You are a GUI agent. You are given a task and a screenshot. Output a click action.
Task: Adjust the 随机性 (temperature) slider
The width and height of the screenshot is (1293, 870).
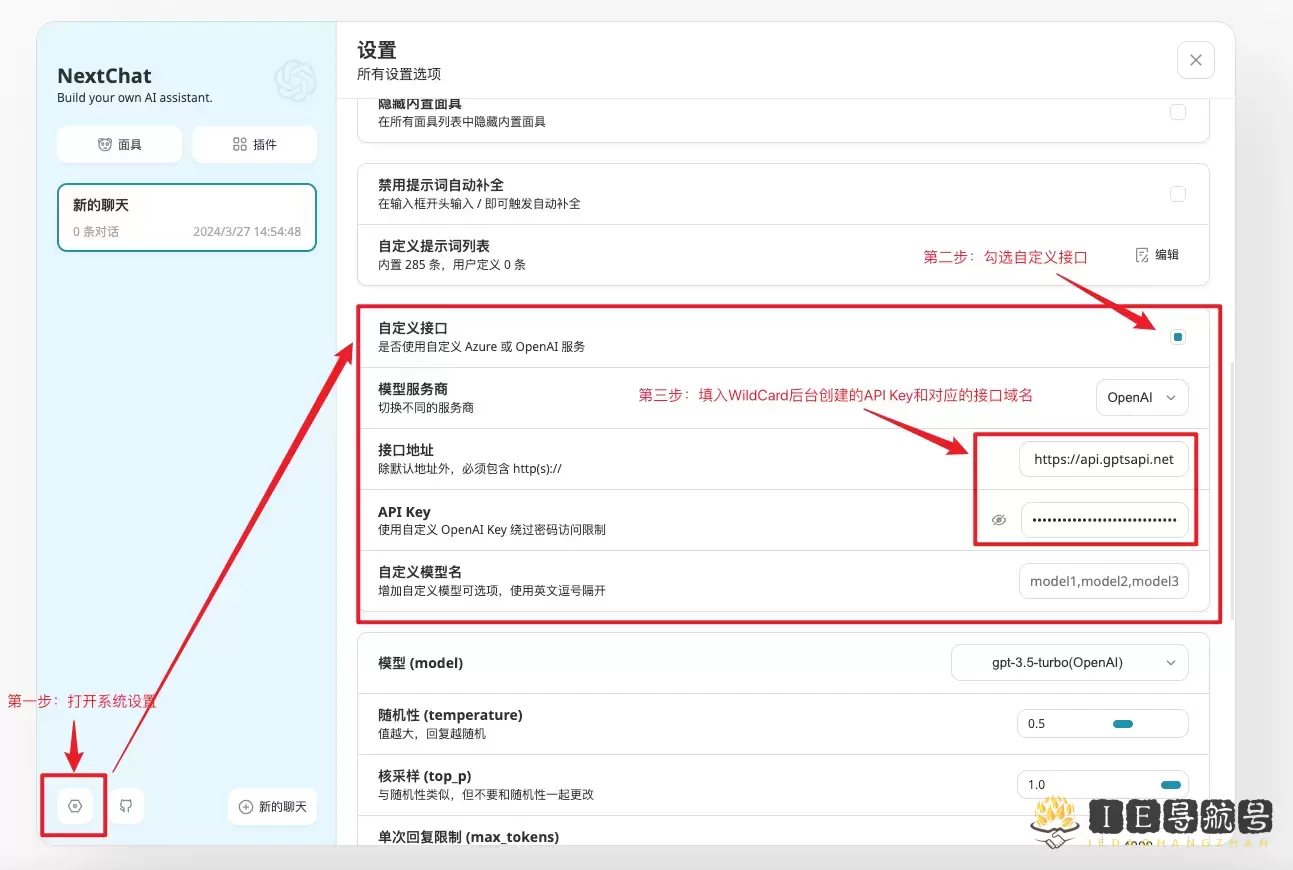coord(1123,724)
